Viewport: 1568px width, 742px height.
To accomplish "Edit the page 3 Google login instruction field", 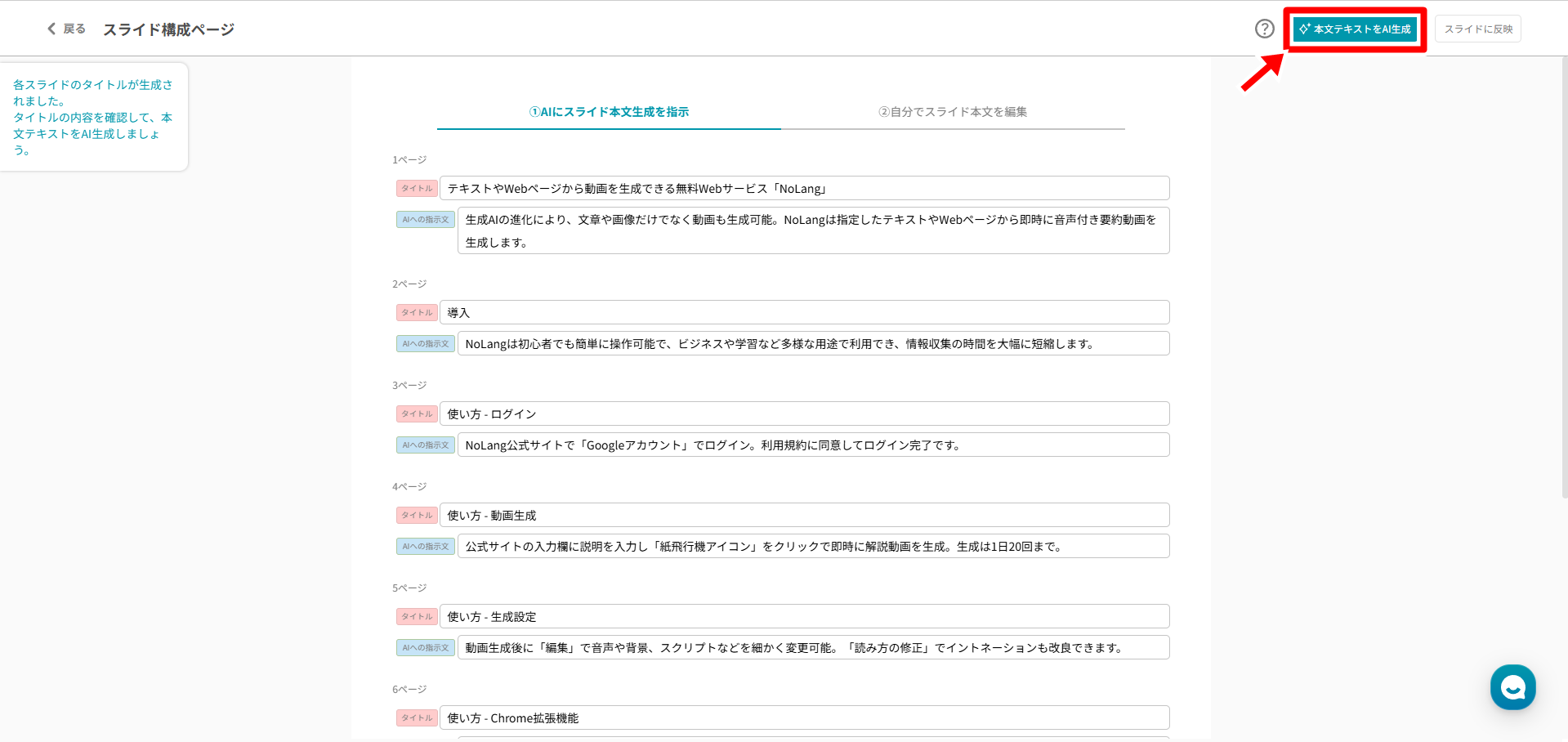I will tap(814, 445).
